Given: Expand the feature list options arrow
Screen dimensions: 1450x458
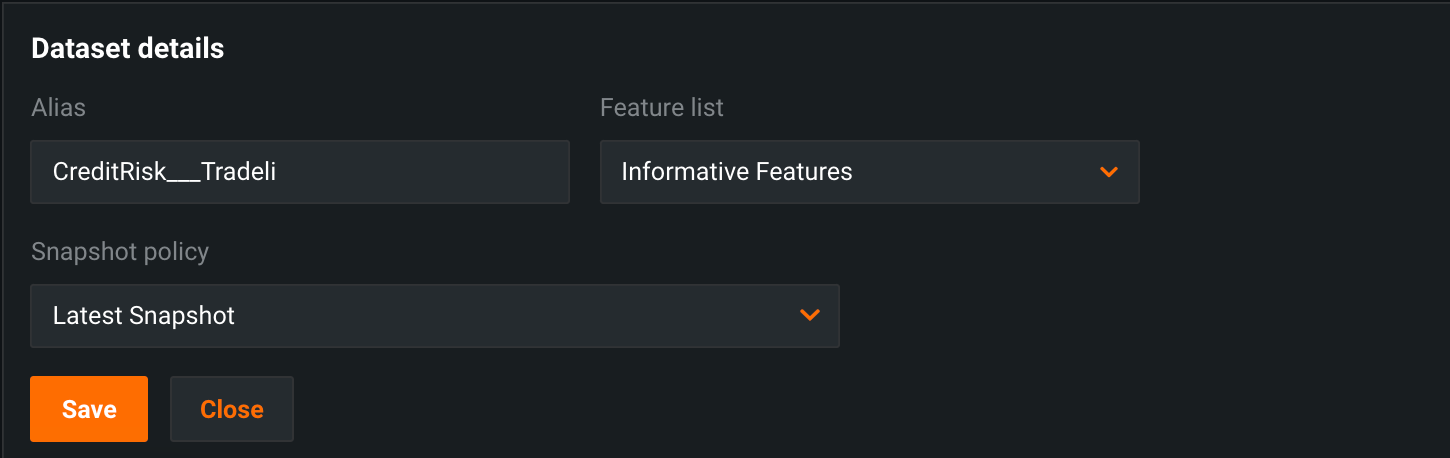Looking at the screenshot, I should [1108, 172].
